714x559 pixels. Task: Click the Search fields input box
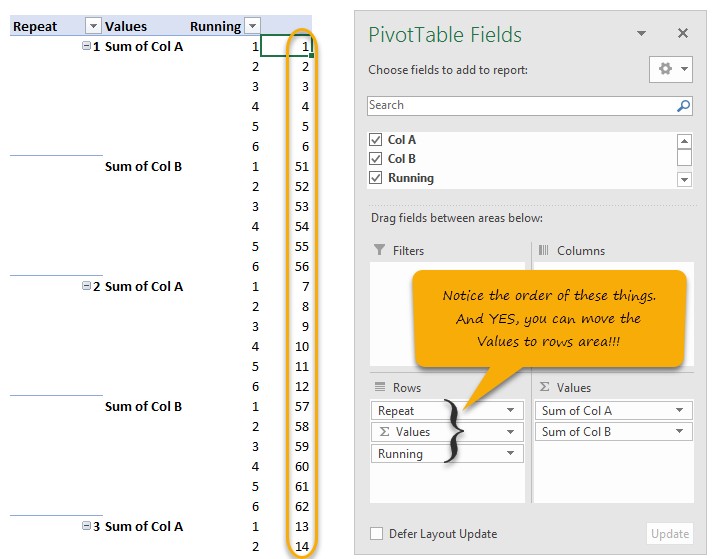520,106
